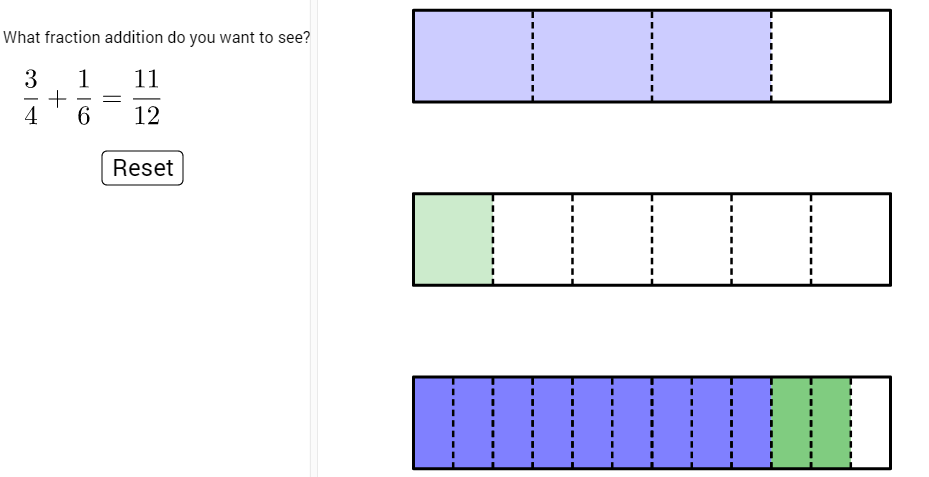Click the Reset button
Screen dimensions: 929x477
tap(143, 168)
